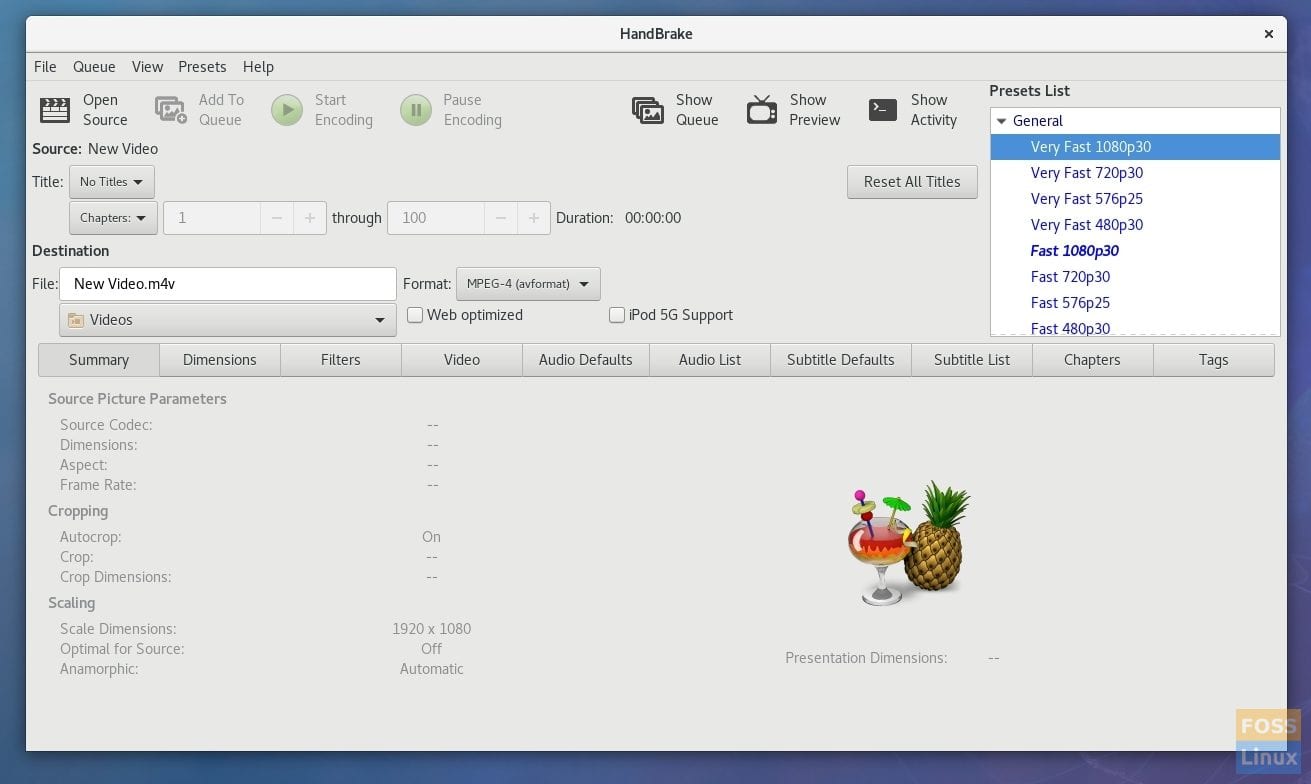Select the Fast 720p30 preset

1135,277
